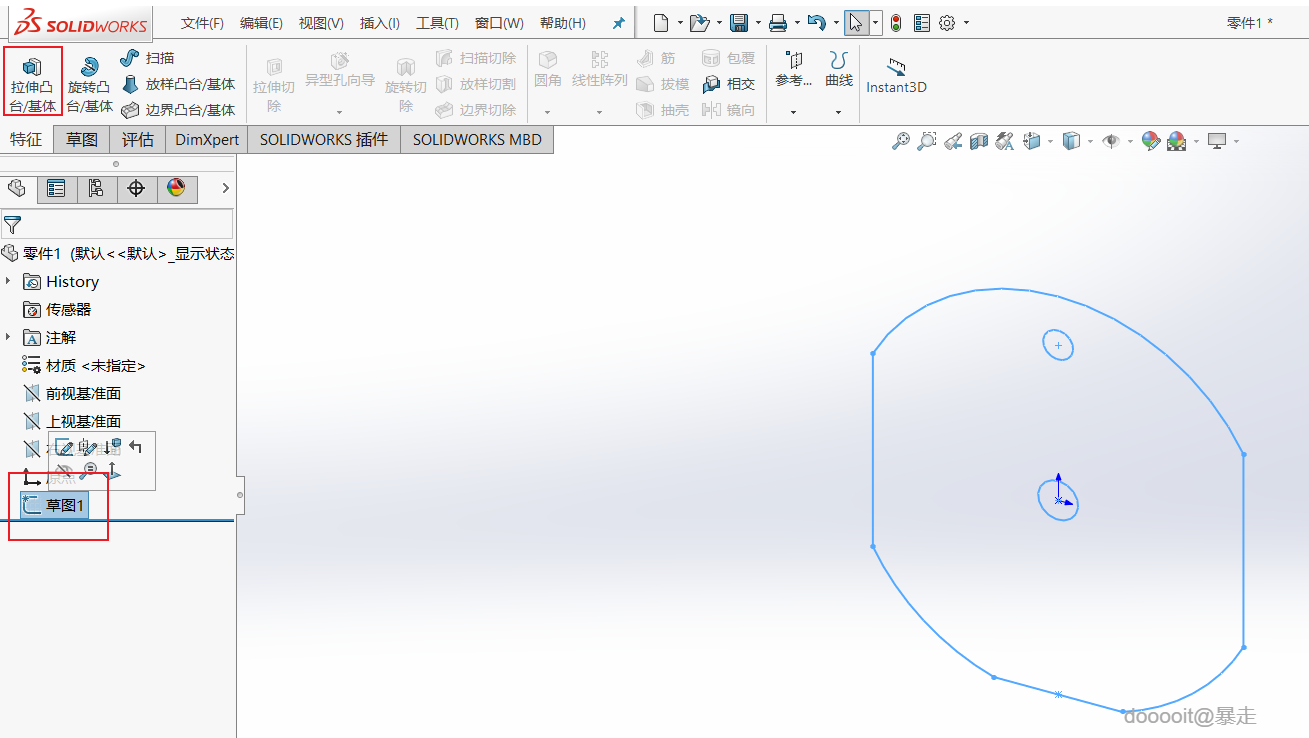Expand the 注解 annotations node
Viewport: 1309px width, 738px height.
[x=8, y=337]
